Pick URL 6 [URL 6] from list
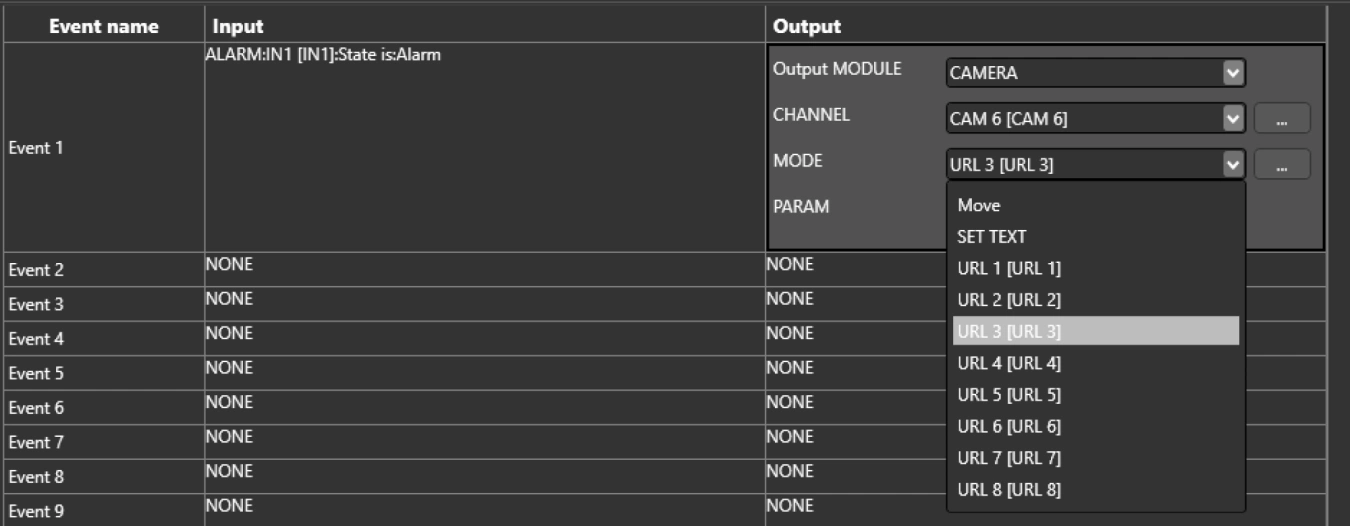Screen dimensions: 1350x526 (x=1009, y=426)
